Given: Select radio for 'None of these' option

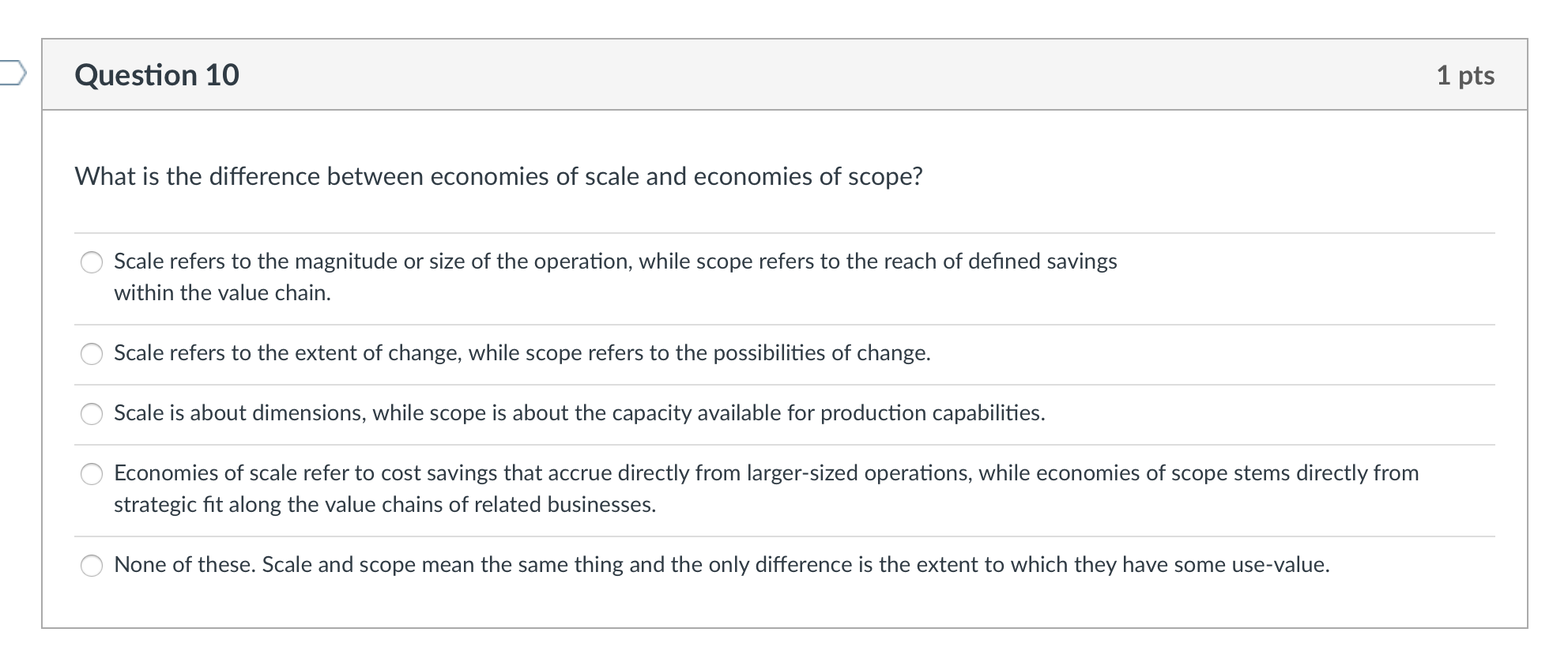Looking at the screenshot, I should pos(92,565).
